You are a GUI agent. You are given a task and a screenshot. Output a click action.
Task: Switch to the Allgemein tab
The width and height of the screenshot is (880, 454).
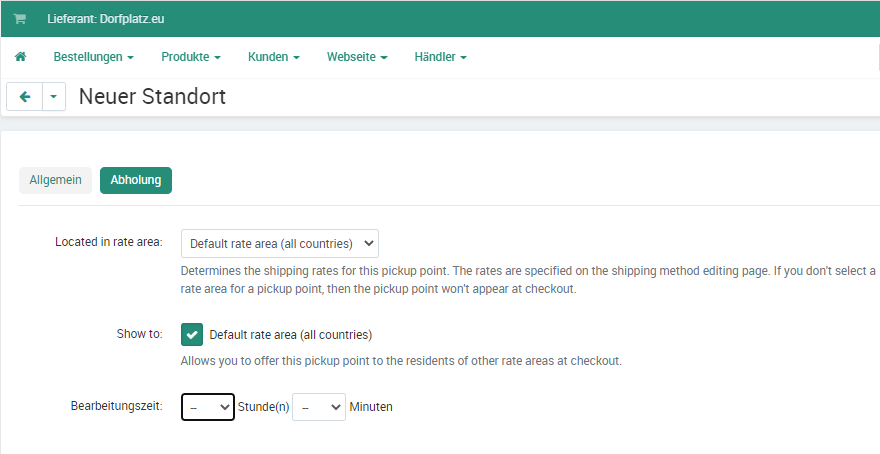[56, 180]
